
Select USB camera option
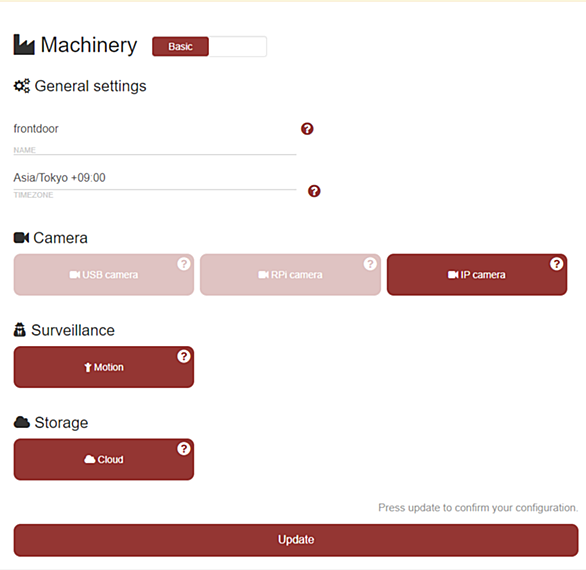coord(104,275)
